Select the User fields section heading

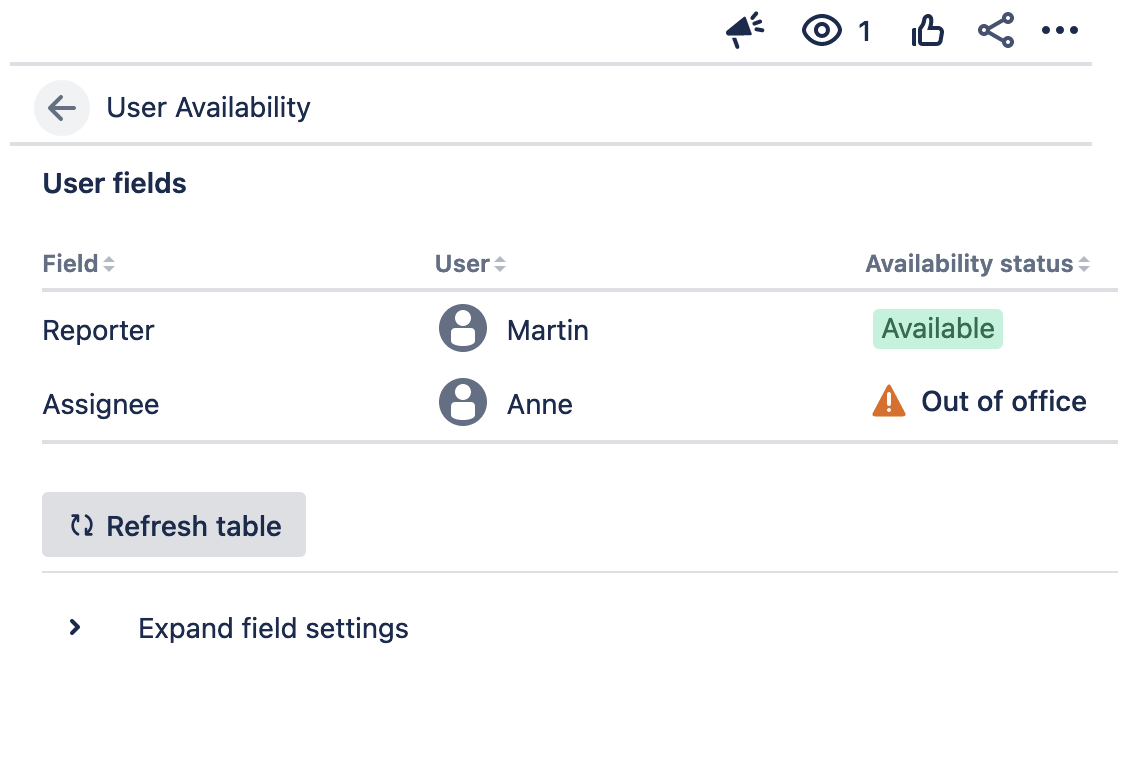pos(114,183)
